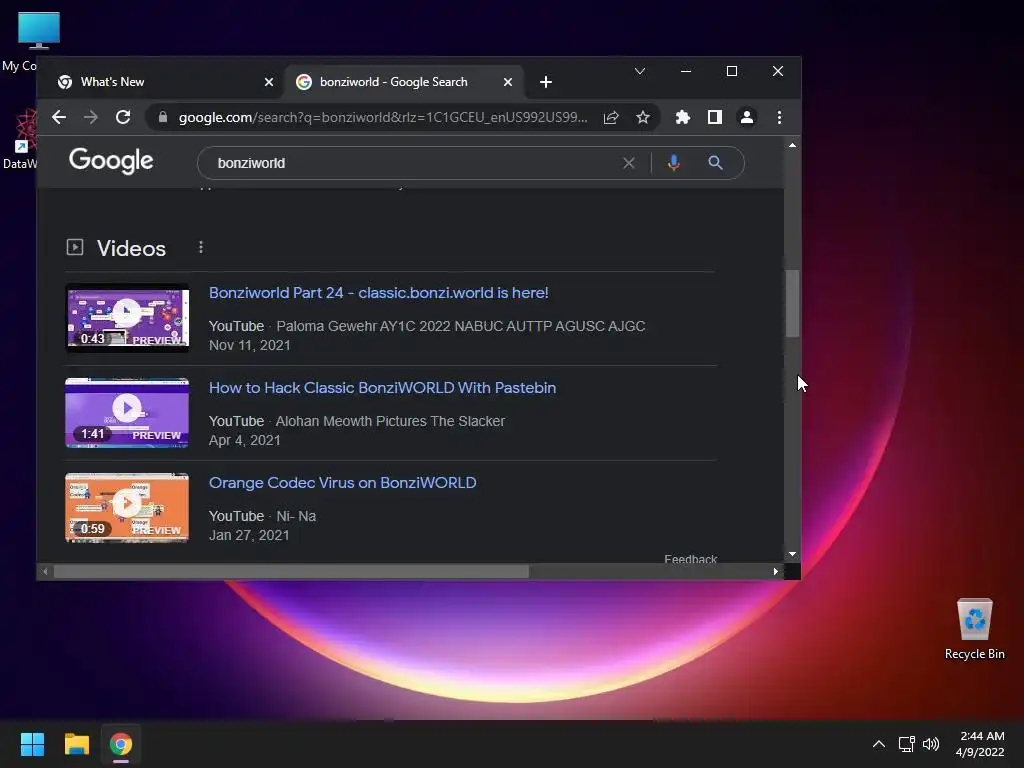
Task: Submit search with the magnifier icon
Action: tap(715, 163)
